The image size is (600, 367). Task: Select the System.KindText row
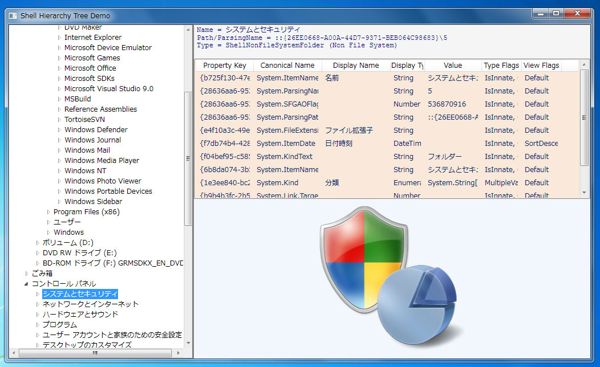[387, 157]
